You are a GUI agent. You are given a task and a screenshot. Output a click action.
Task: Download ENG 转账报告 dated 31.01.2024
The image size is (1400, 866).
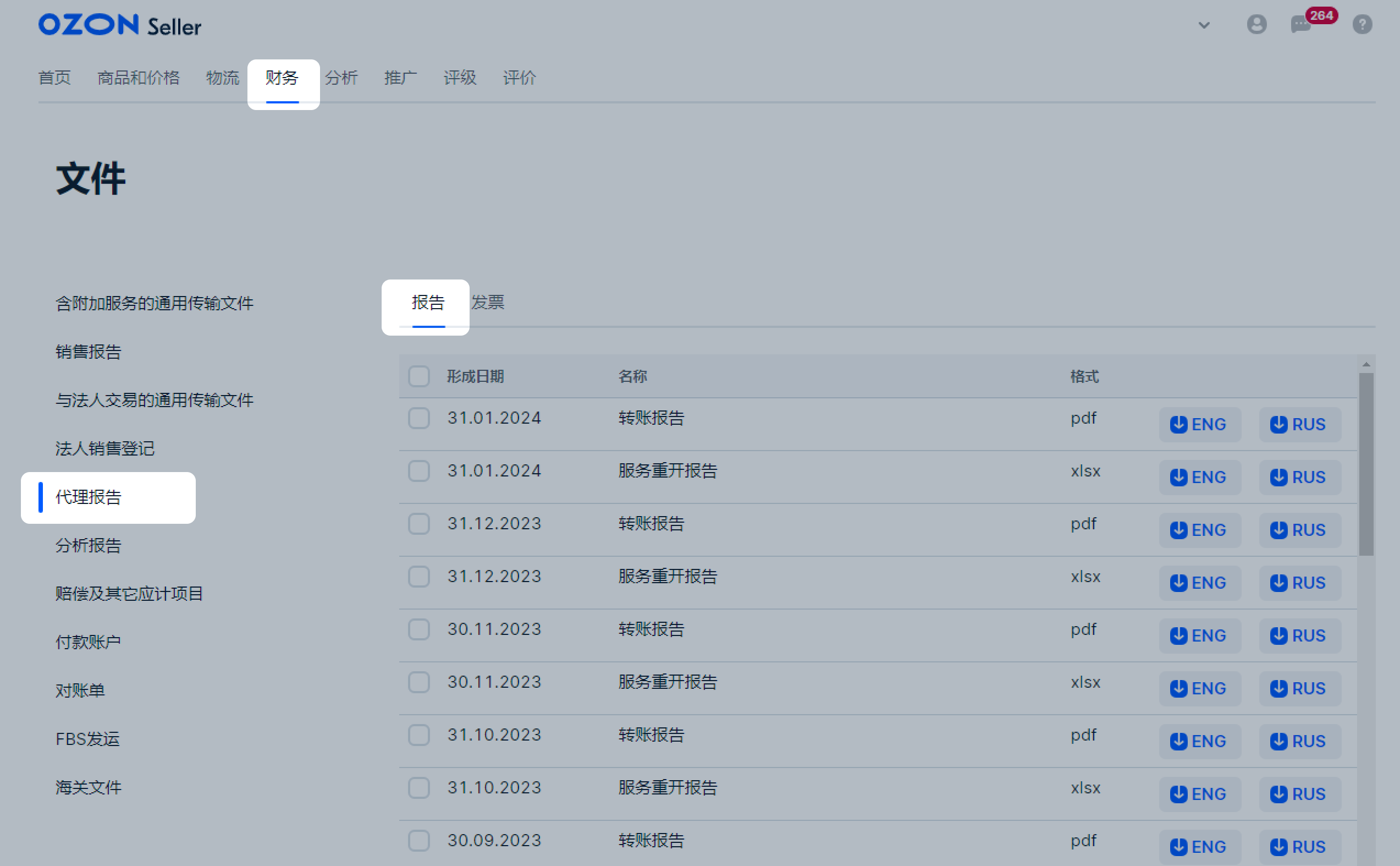coord(1200,424)
